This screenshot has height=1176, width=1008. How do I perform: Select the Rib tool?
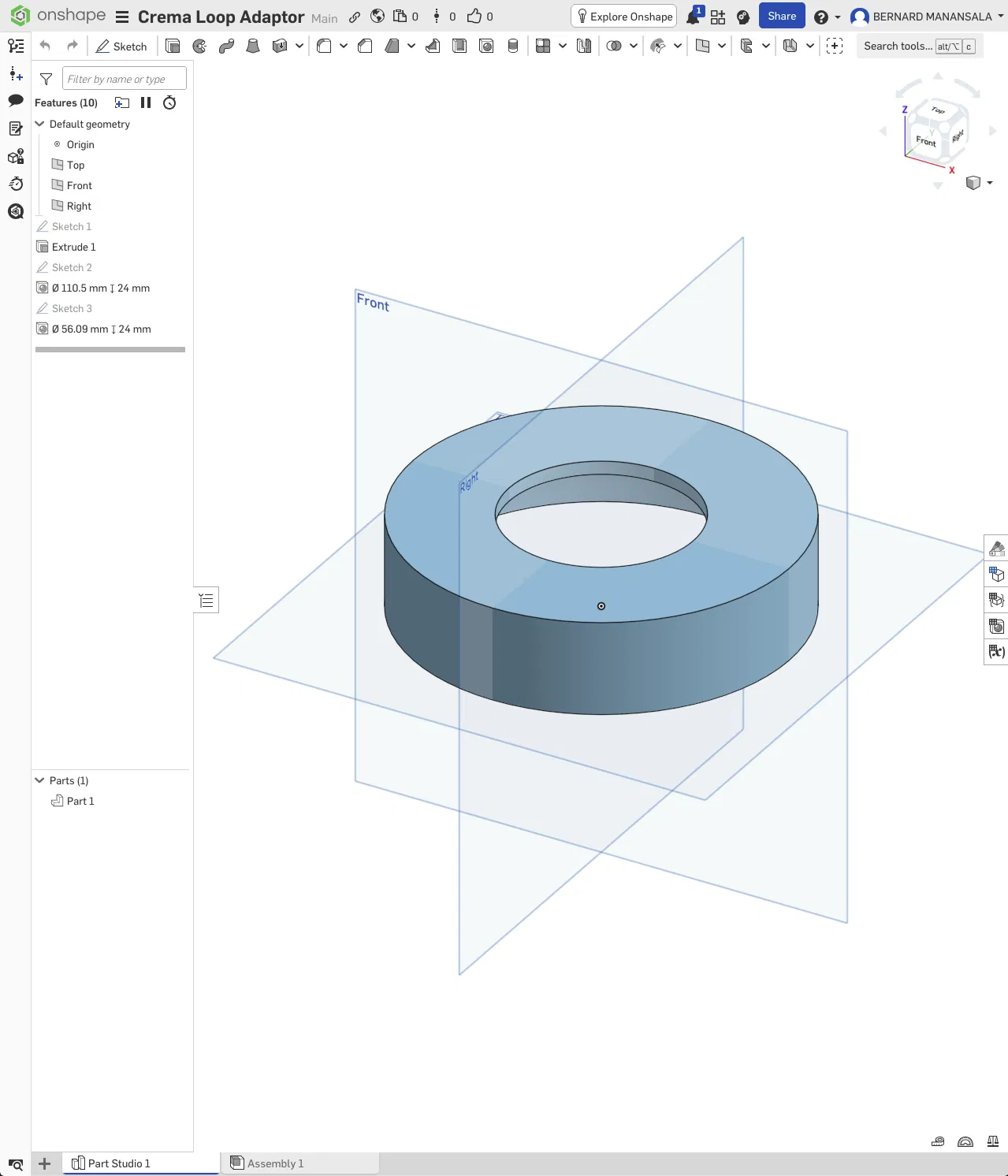tap(433, 47)
